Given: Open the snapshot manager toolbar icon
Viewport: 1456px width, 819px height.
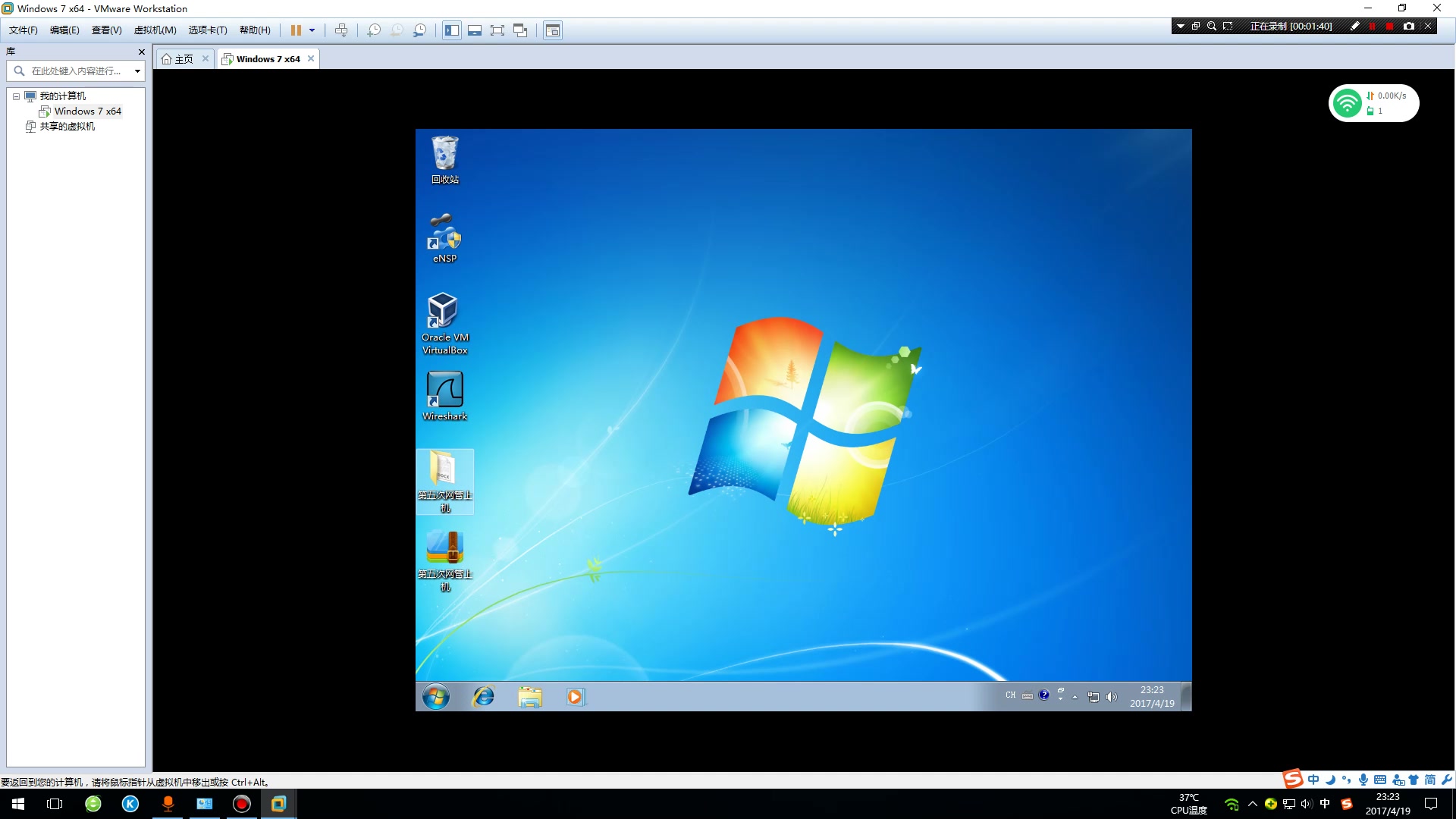Looking at the screenshot, I should pos(419,30).
